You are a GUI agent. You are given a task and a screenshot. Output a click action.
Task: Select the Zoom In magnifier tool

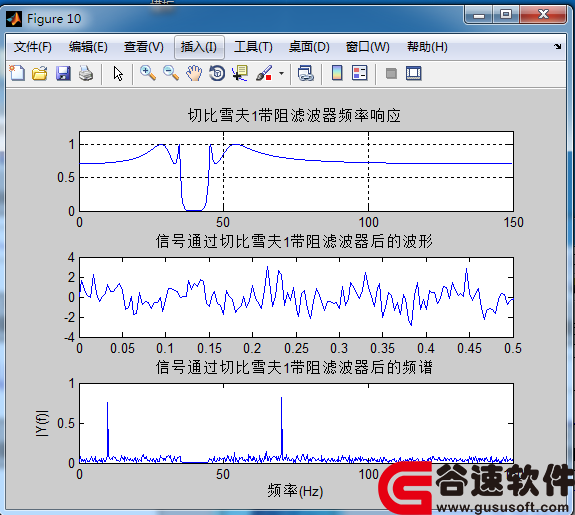148,73
